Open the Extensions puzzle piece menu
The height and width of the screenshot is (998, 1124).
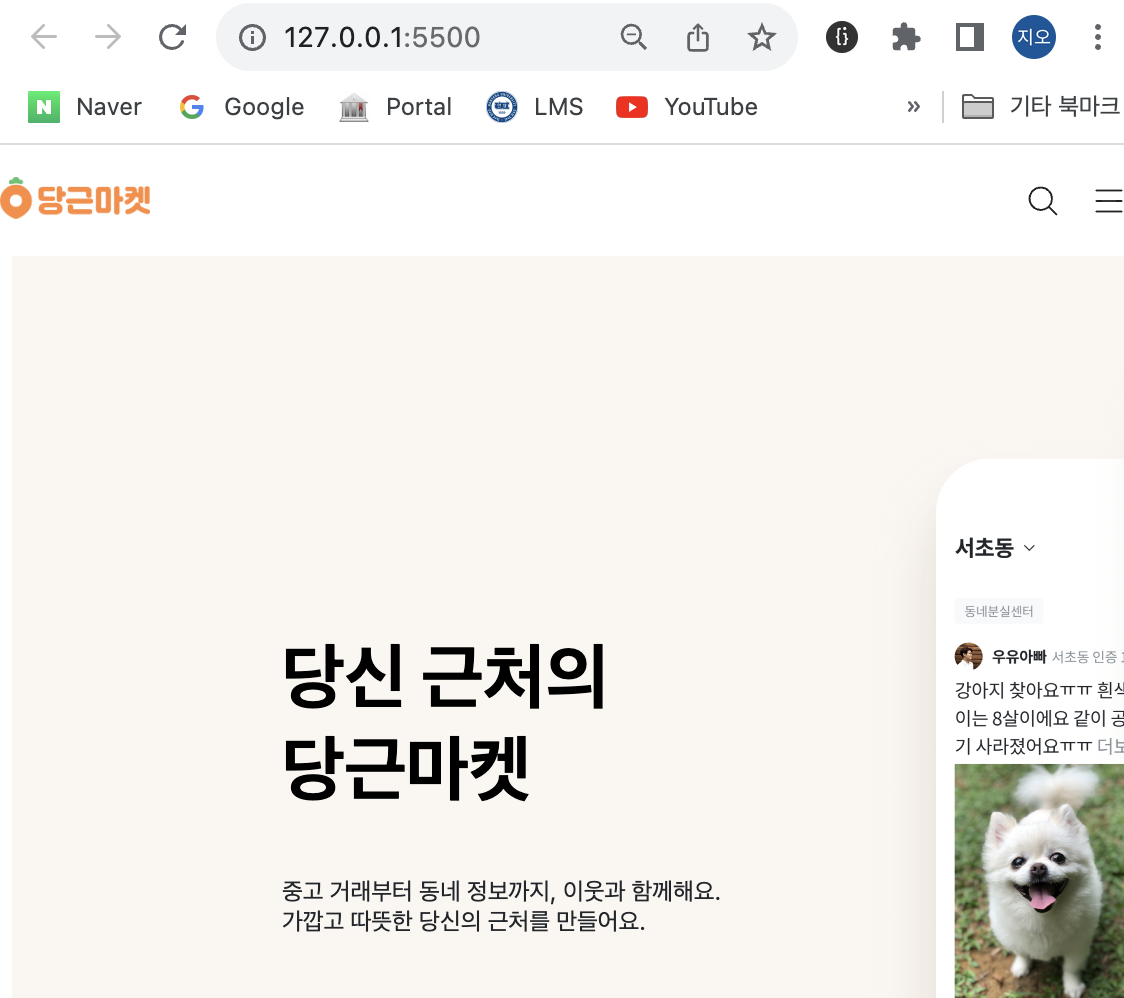pyautogui.click(x=905, y=37)
